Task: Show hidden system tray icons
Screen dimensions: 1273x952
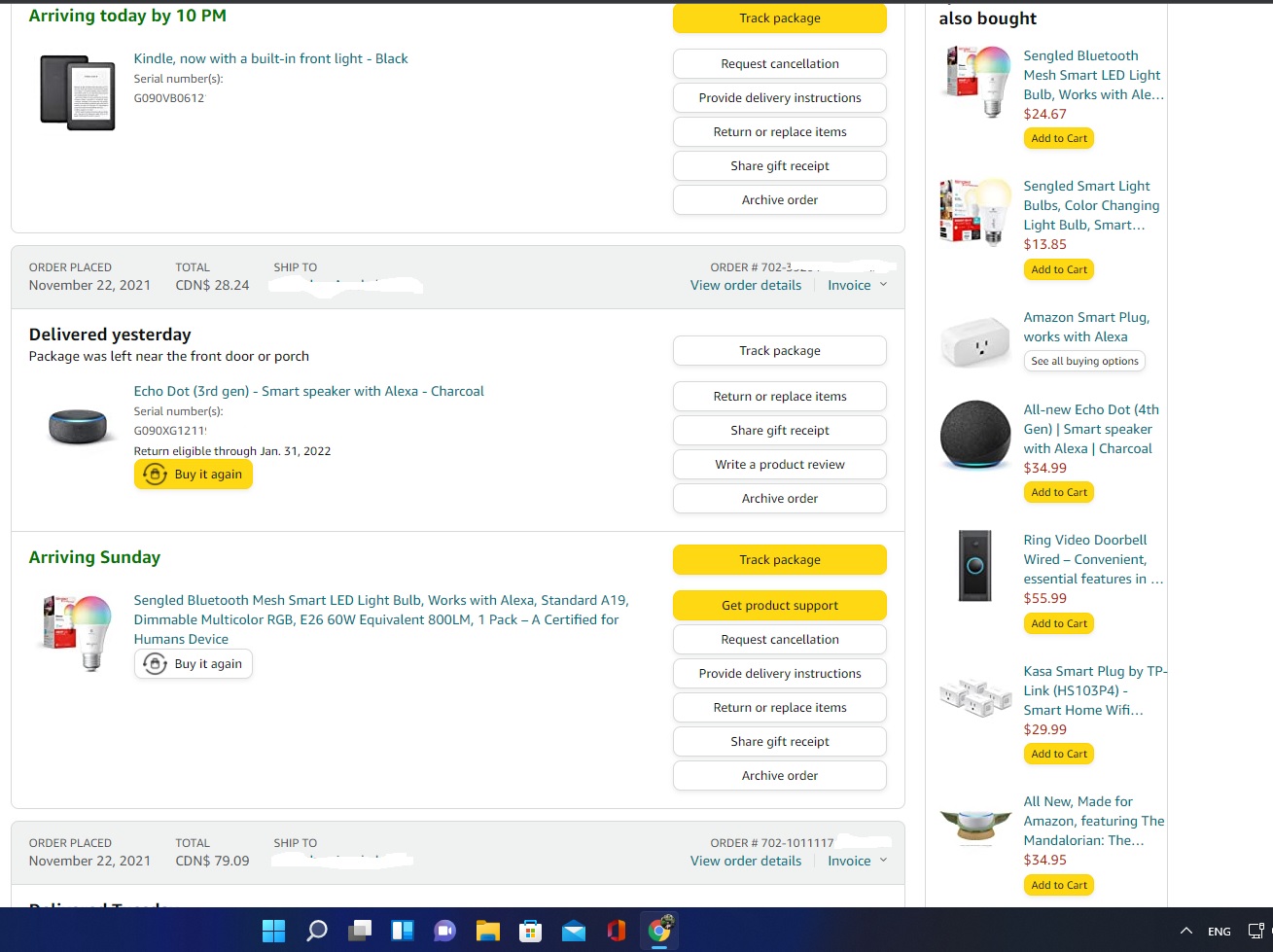Action: click(x=1185, y=931)
